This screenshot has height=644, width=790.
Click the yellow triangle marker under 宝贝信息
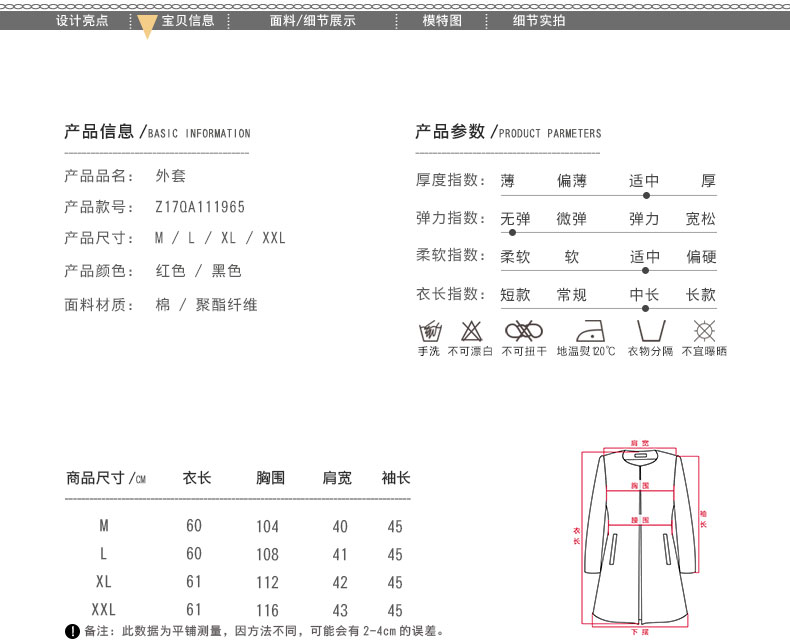(147, 28)
